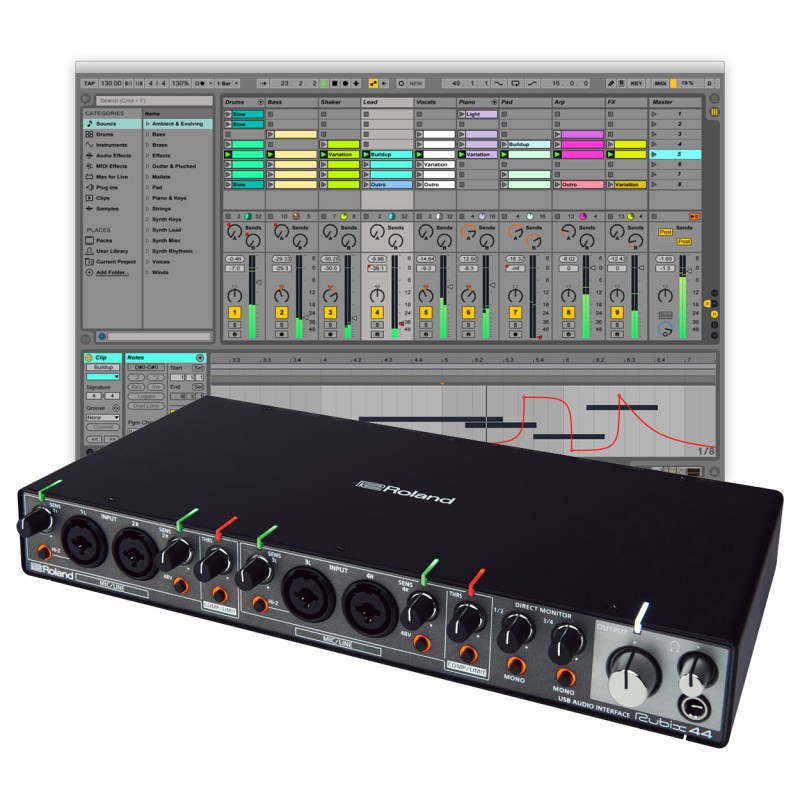Toggle the browser Preview headphone button
Viewport: 800px width, 800px height.
tap(102, 336)
